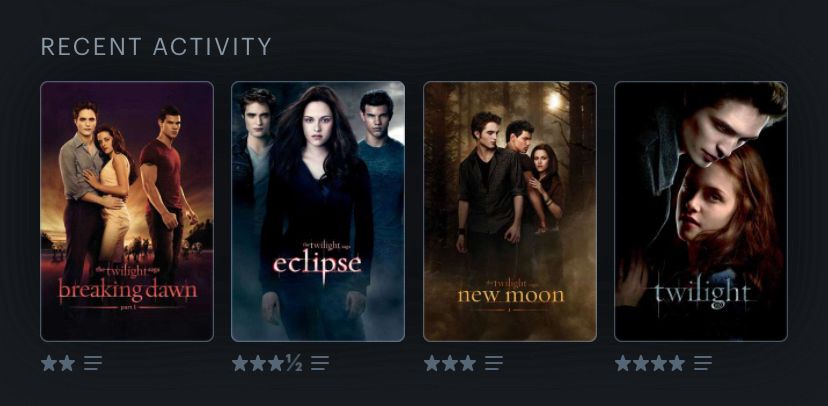Click the Recent Activity heading

(x=156, y=47)
